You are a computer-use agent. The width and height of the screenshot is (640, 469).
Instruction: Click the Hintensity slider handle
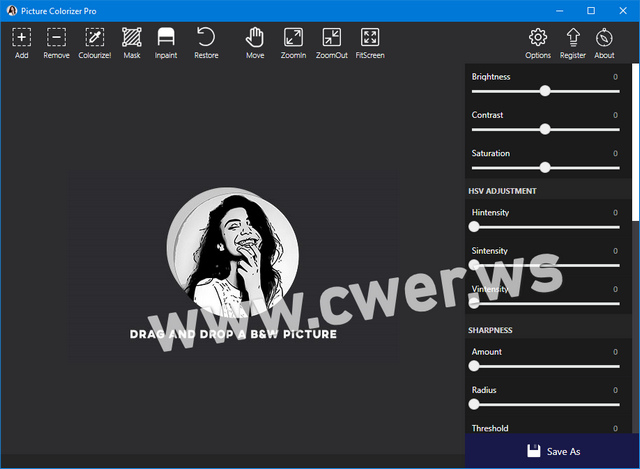474,227
